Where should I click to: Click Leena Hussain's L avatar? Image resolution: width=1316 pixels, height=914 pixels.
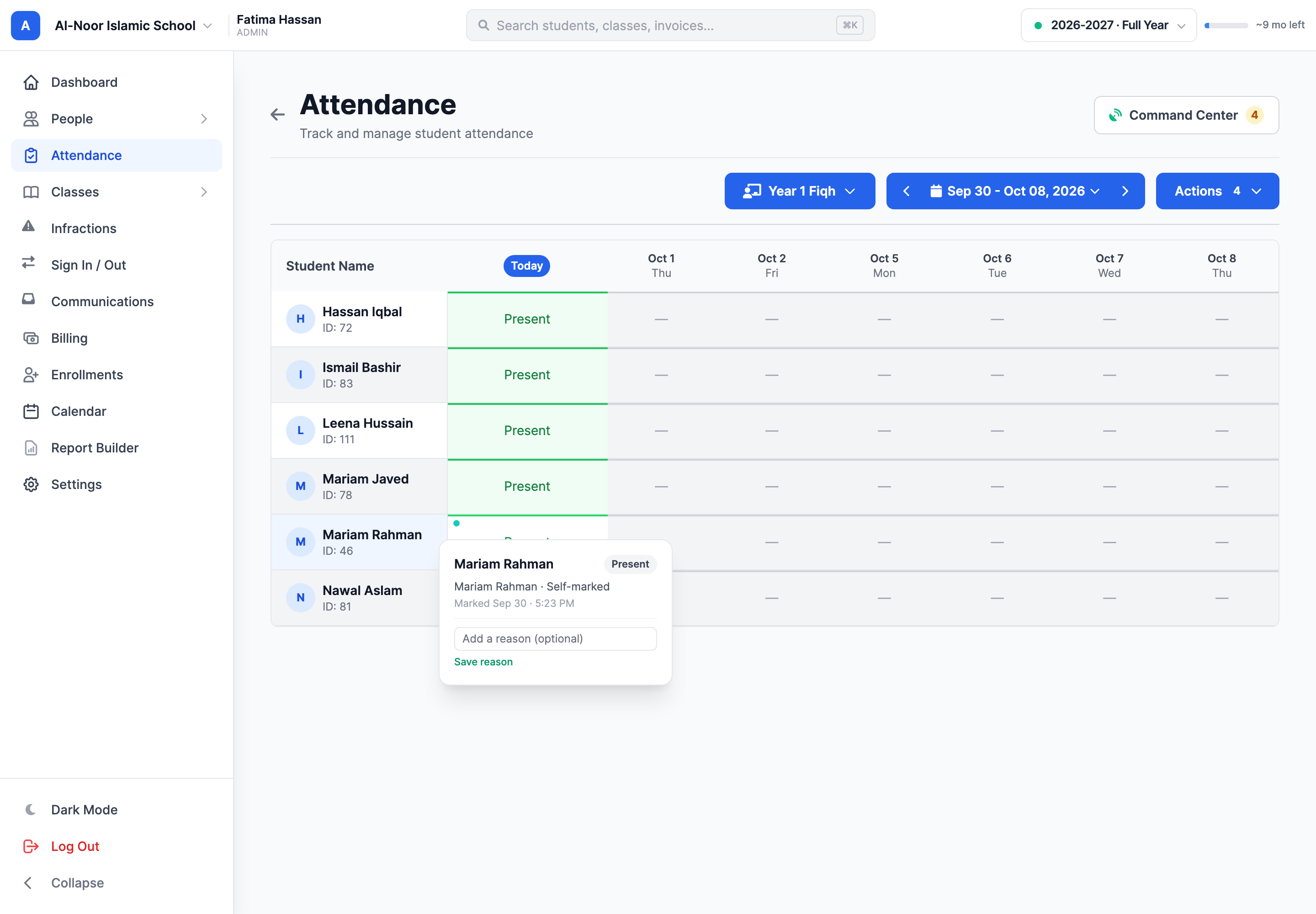tap(300, 430)
